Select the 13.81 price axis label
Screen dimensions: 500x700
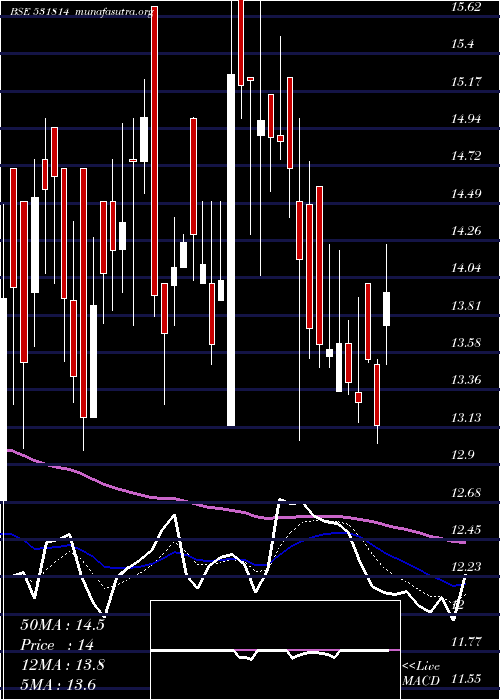click(467, 306)
